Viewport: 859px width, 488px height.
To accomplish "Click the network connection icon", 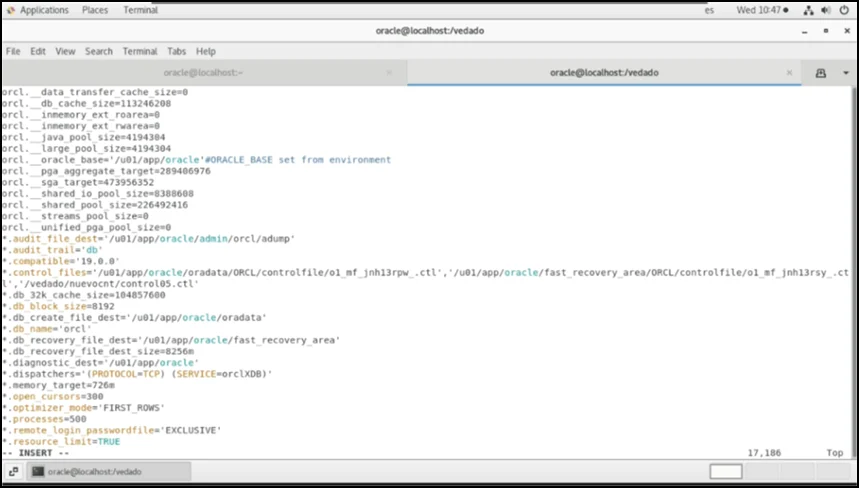I will tap(809, 10).
